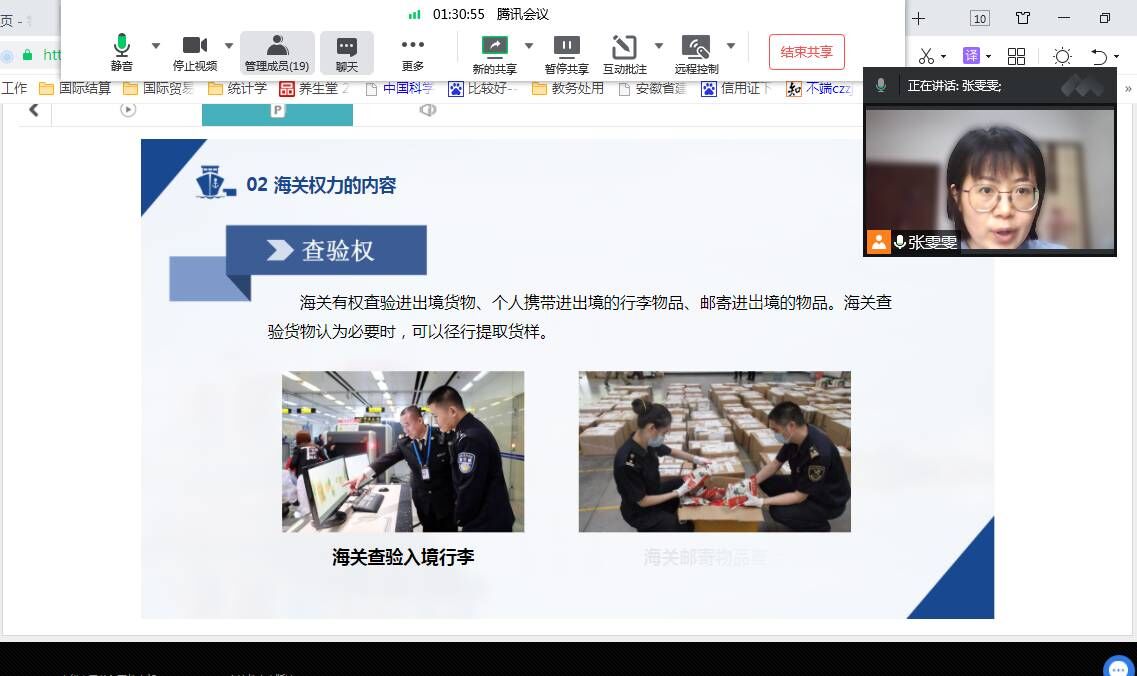Start 新的共享 screen share
1137x676 pixels.
coord(495,52)
